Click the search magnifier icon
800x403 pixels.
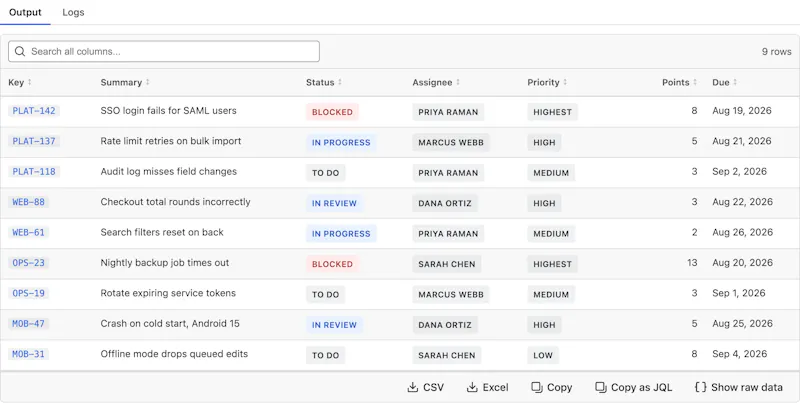pyautogui.click(x=20, y=52)
